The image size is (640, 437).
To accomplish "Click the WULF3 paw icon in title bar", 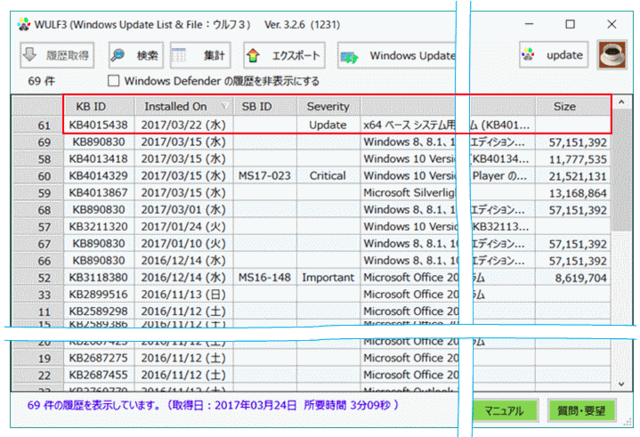I will pos(24,24).
